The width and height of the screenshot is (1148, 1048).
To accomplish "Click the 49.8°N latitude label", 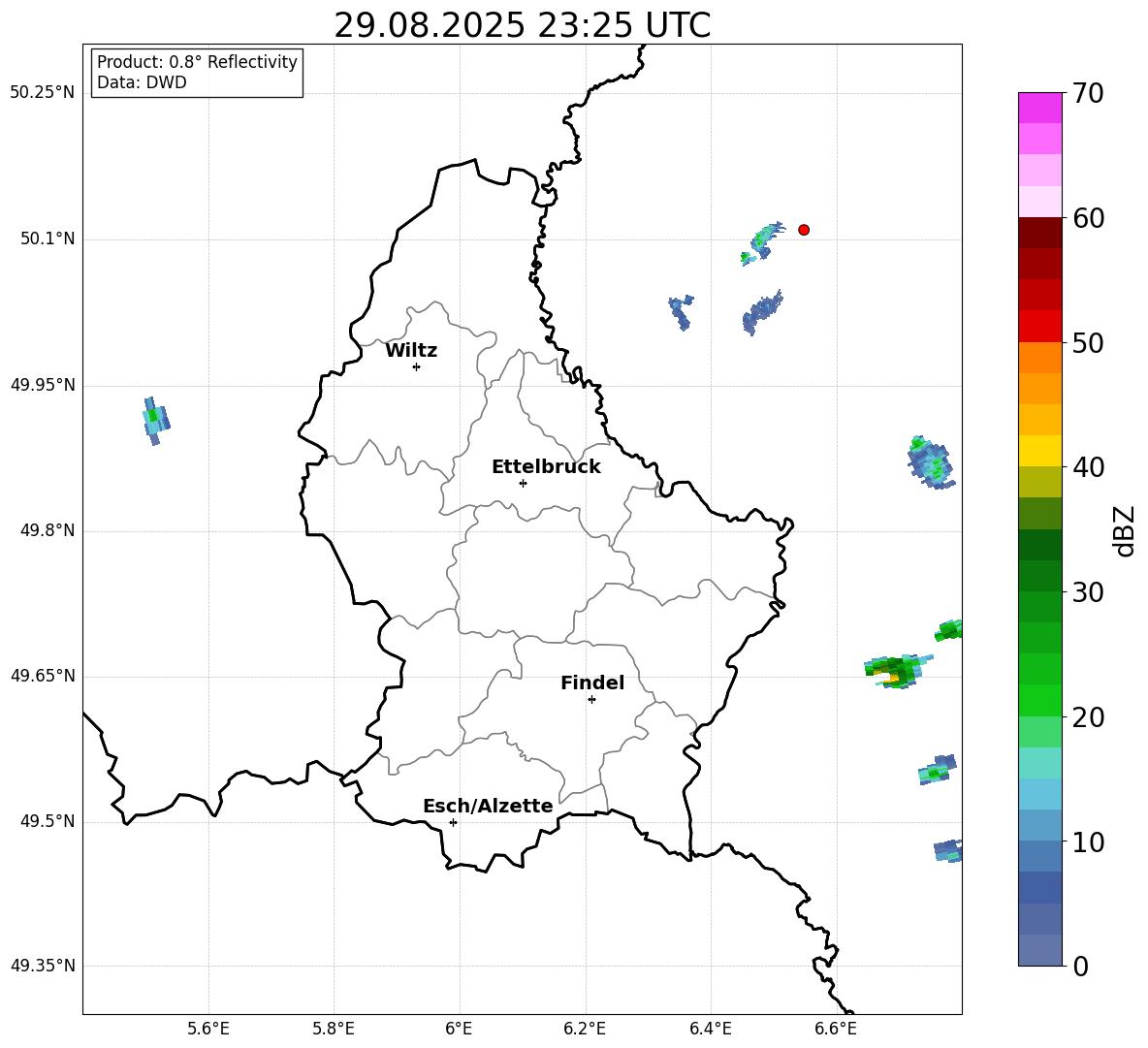I will tap(47, 530).
